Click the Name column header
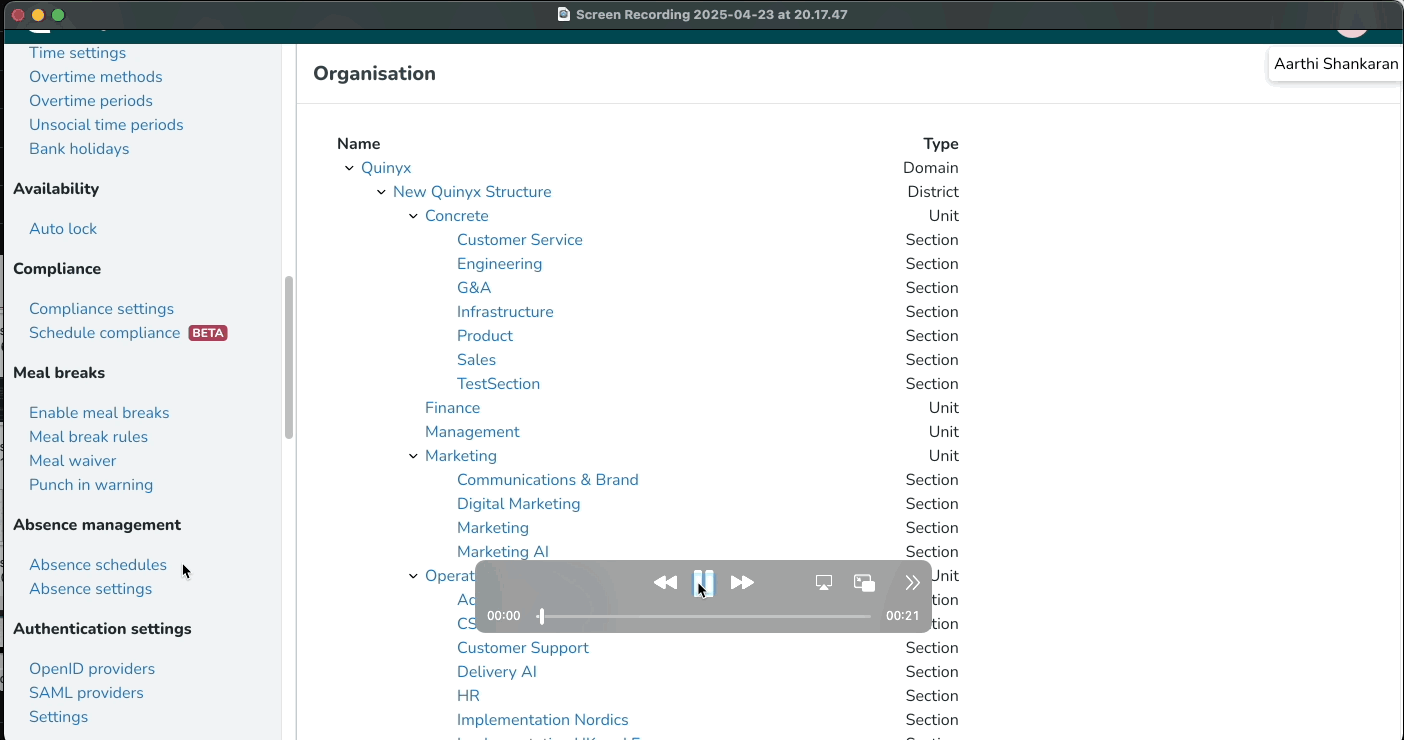Image resolution: width=1404 pixels, height=740 pixels. pos(359,144)
